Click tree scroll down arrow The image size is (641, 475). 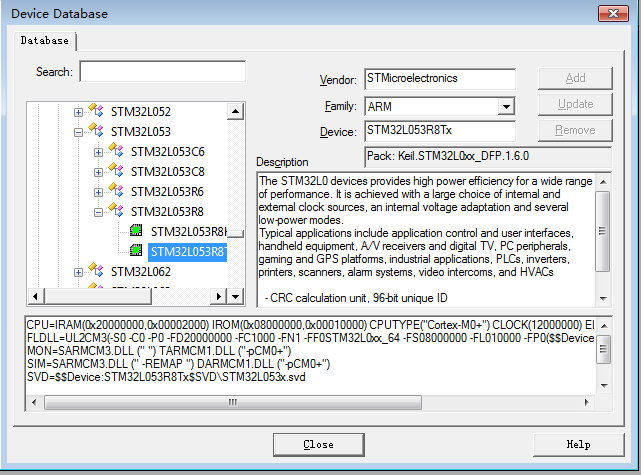click(235, 296)
